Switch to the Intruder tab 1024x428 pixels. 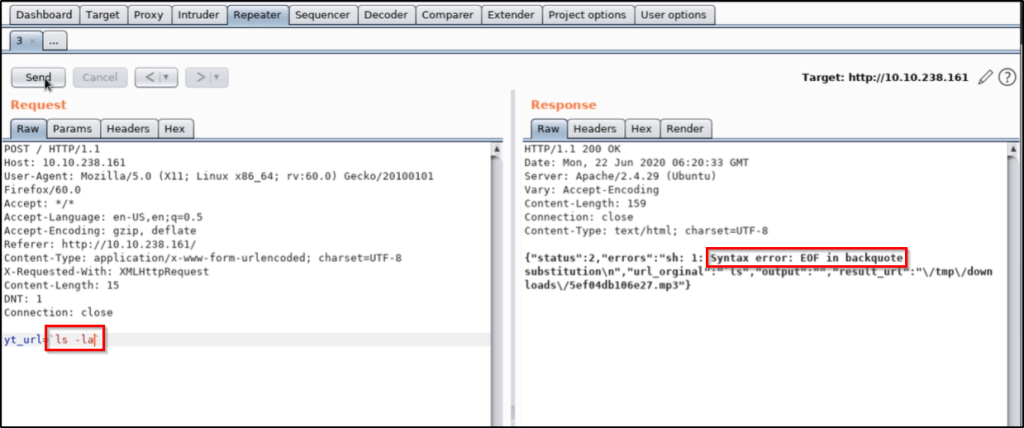point(198,15)
